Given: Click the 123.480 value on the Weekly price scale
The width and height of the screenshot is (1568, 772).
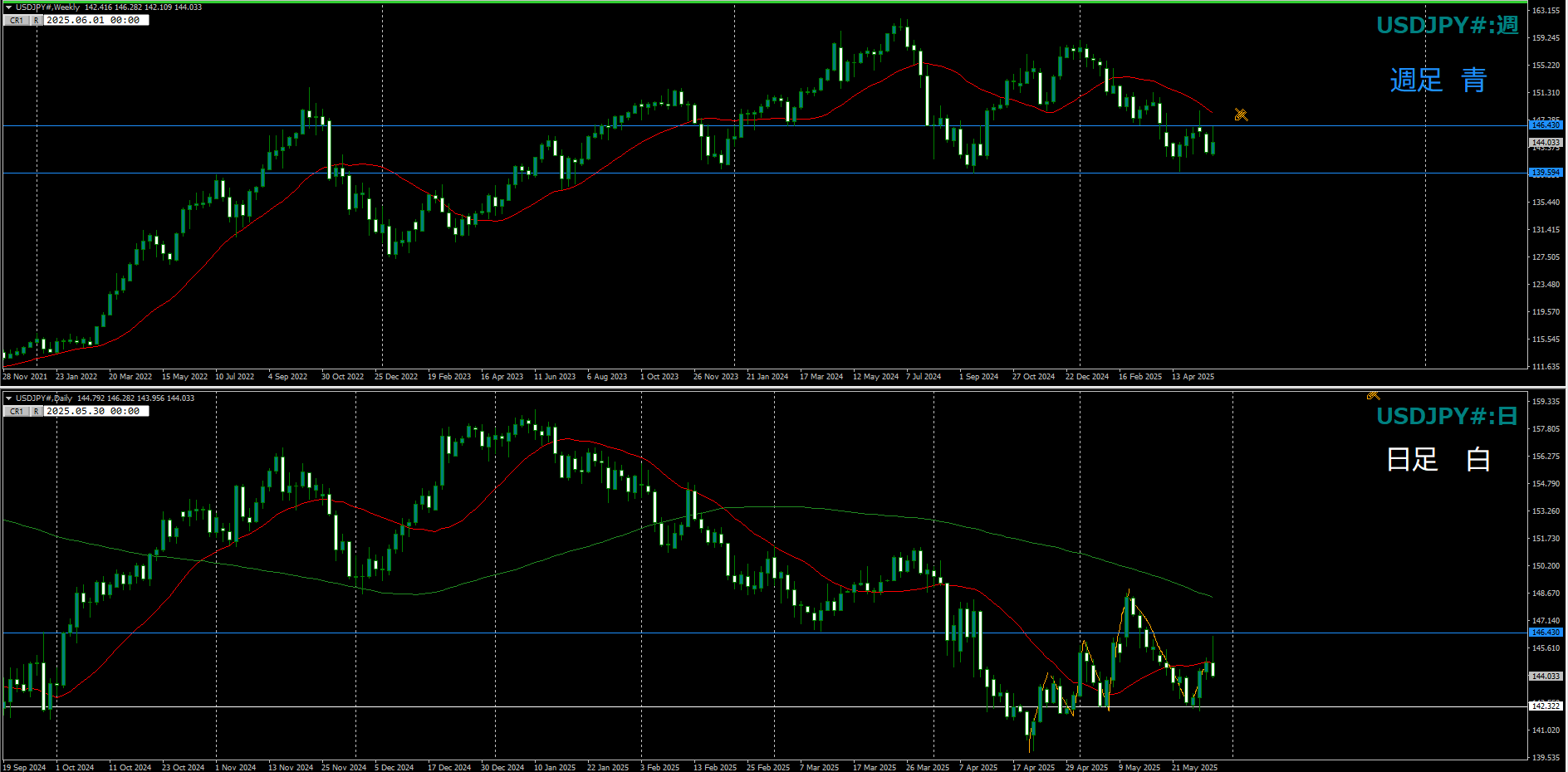Looking at the screenshot, I should pyautogui.click(x=1546, y=285).
